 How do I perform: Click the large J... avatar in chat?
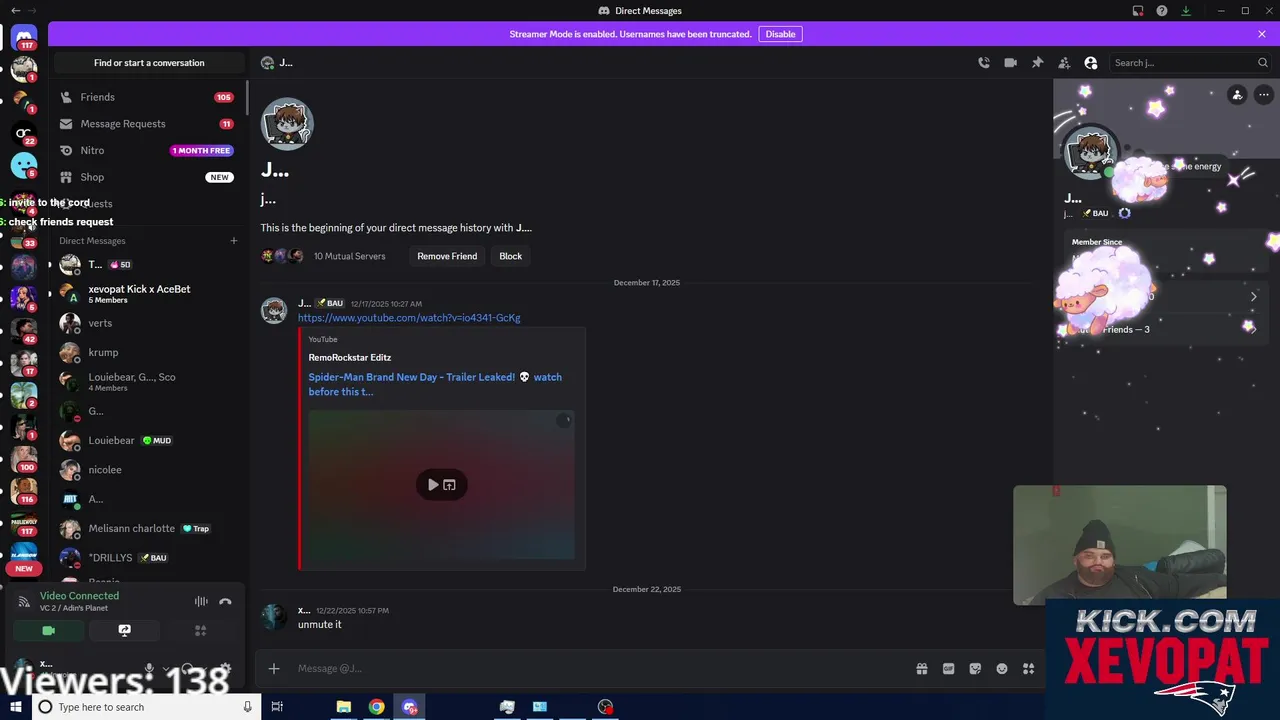[x=287, y=124]
